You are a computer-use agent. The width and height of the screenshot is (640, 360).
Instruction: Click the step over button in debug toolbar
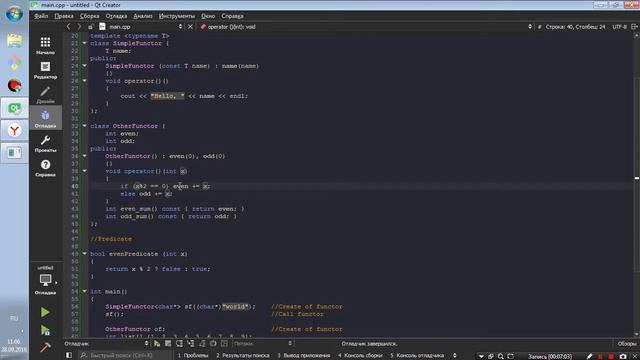[179, 344]
